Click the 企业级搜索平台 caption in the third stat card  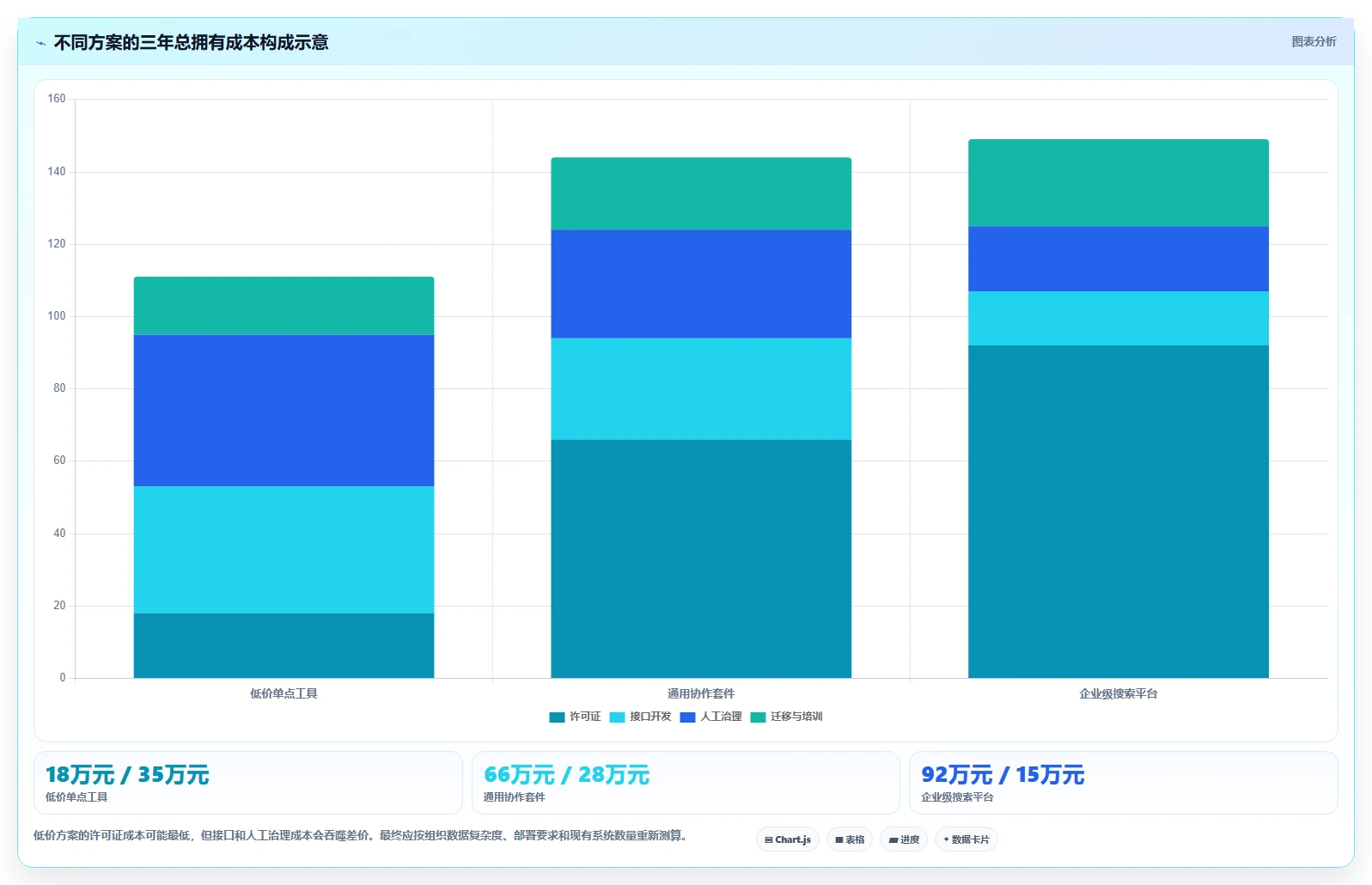[957, 797]
